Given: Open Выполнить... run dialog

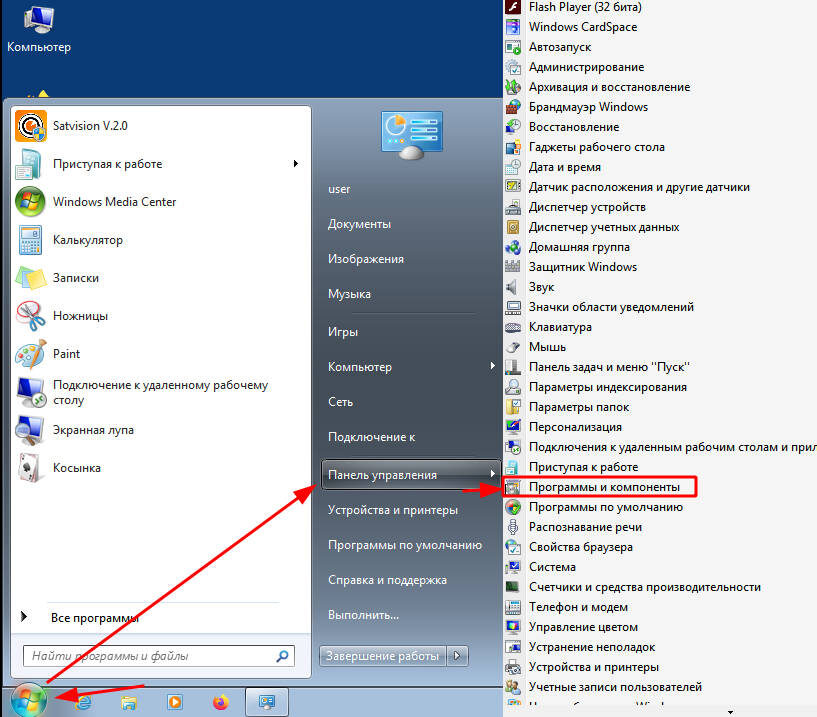Looking at the screenshot, I should pyautogui.click(x=363, y=615).
